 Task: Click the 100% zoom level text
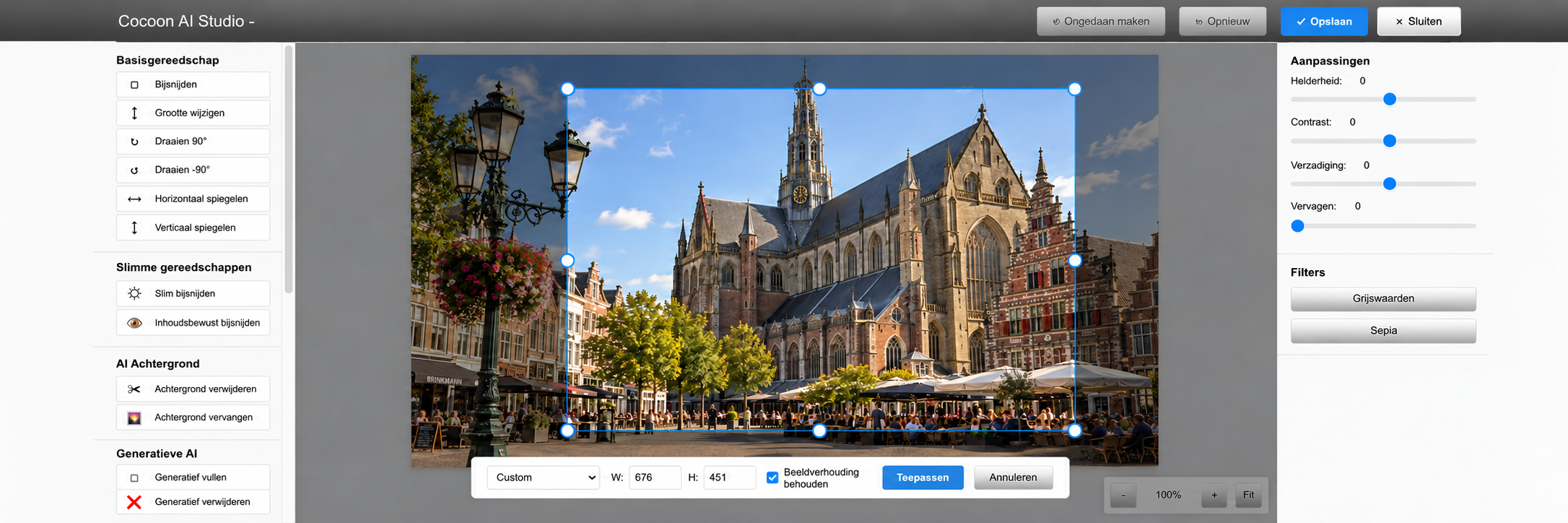tap(1168, 495)
